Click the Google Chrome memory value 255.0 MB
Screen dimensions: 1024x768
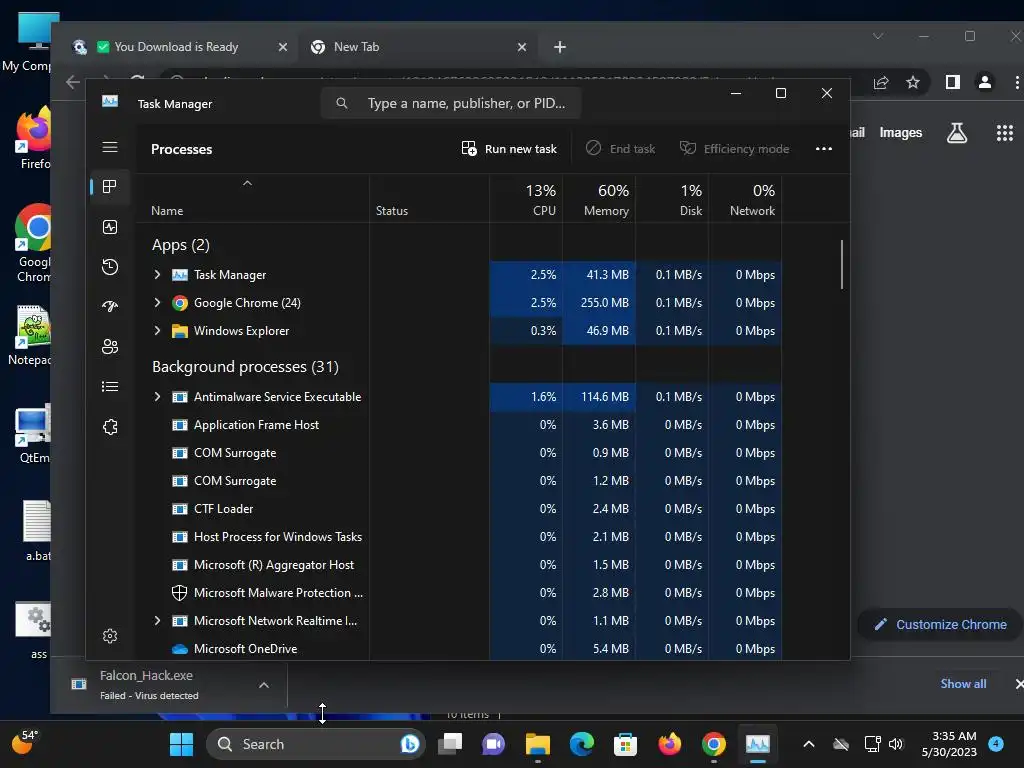click(x=604, y=303)
